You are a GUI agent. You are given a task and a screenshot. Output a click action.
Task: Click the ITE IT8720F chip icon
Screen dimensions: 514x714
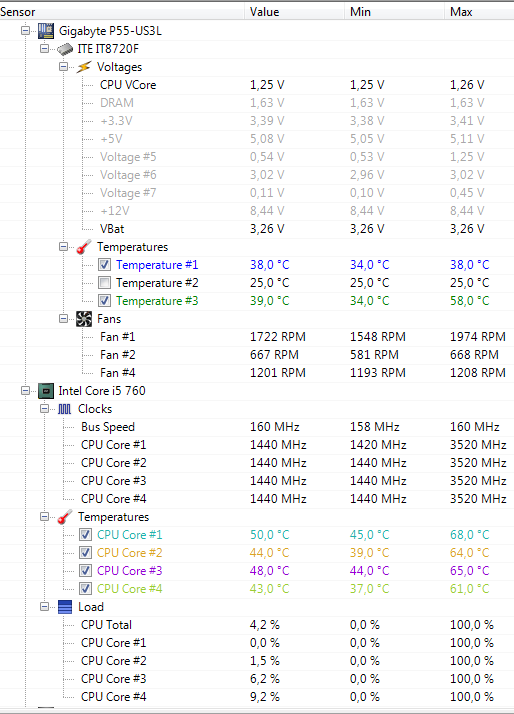click(65, 49)
